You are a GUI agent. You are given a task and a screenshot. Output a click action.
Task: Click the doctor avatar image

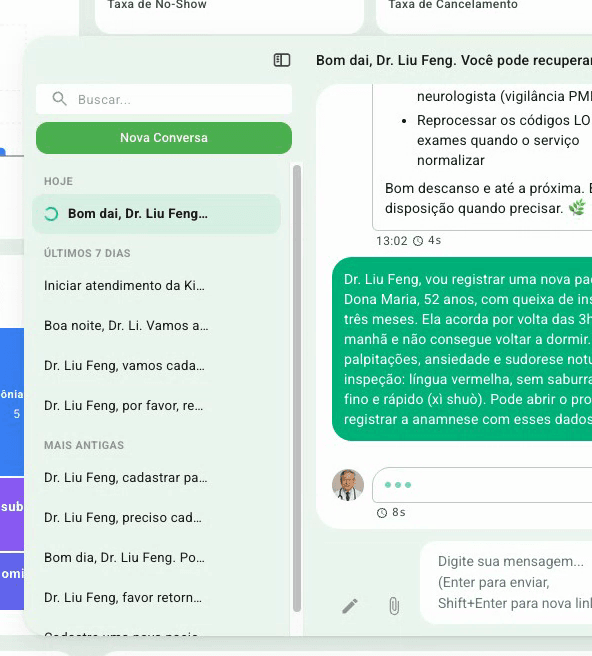coord(348,485)
